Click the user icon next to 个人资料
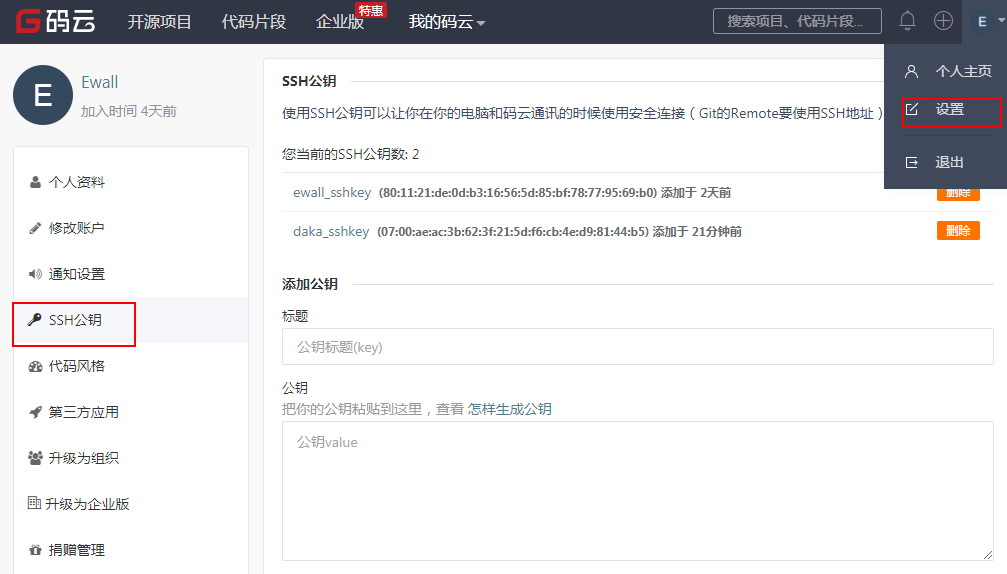1007x574 pixels. [35, 182]
